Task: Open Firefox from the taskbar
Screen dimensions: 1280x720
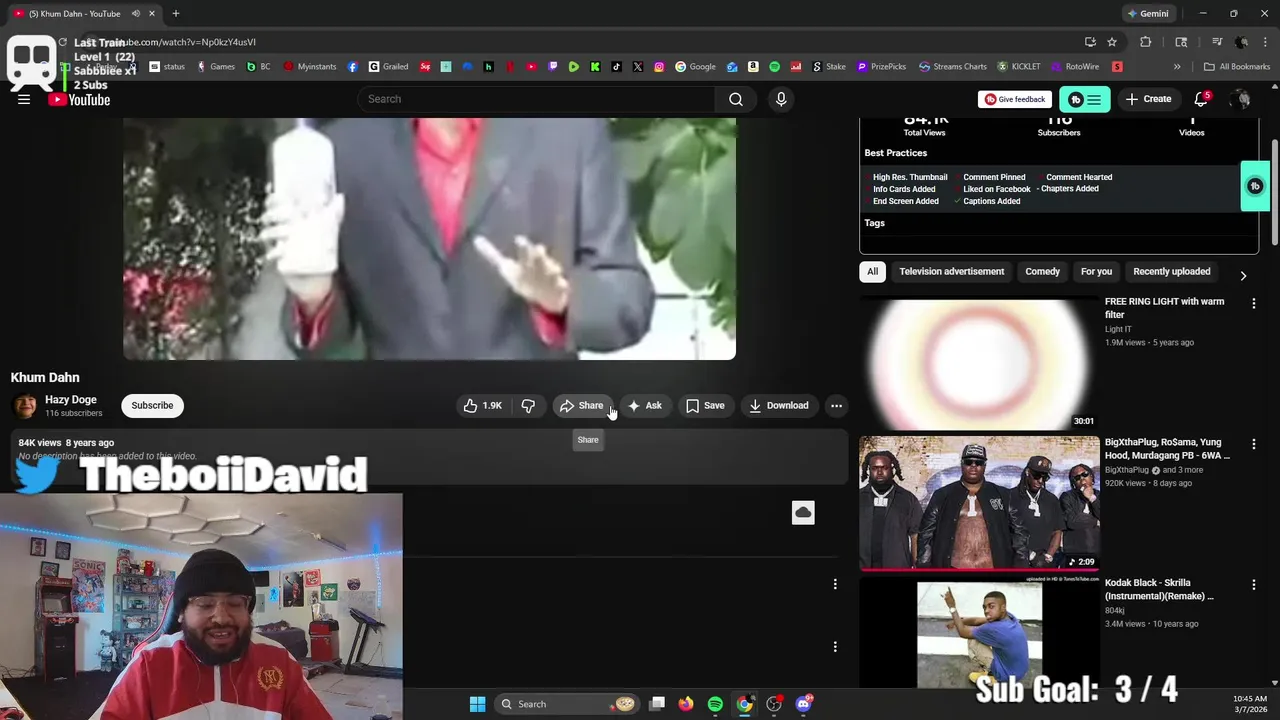Action: tap(685, 704)
